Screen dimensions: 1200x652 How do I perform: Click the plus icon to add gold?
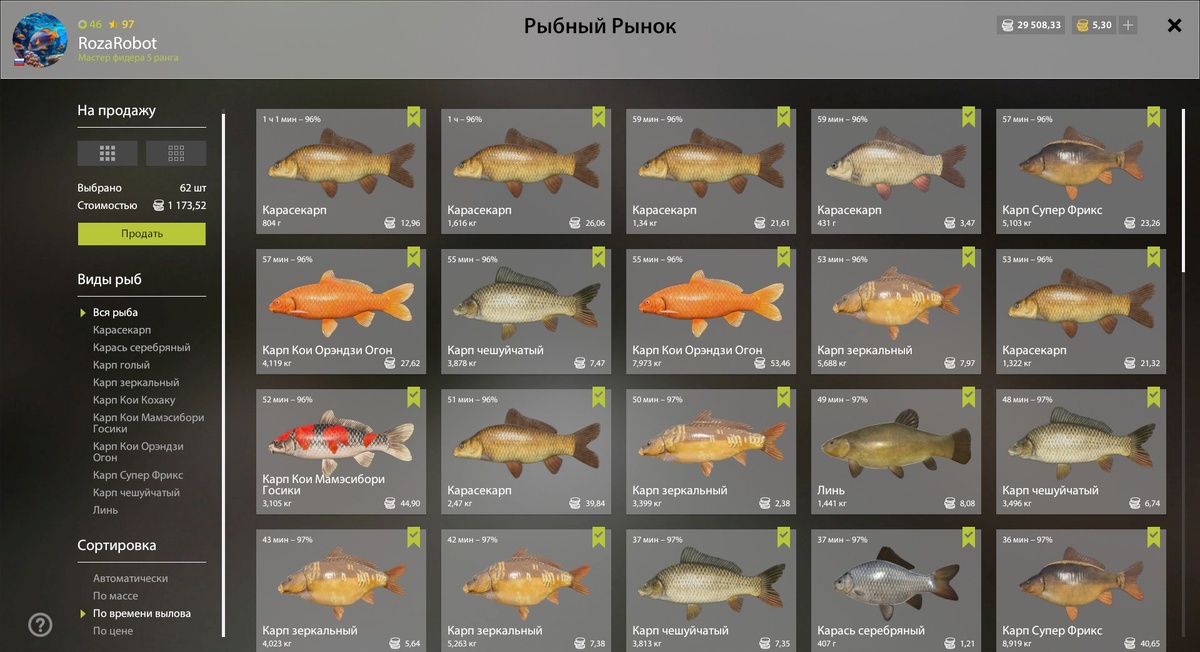click(x=1128, y=25)
